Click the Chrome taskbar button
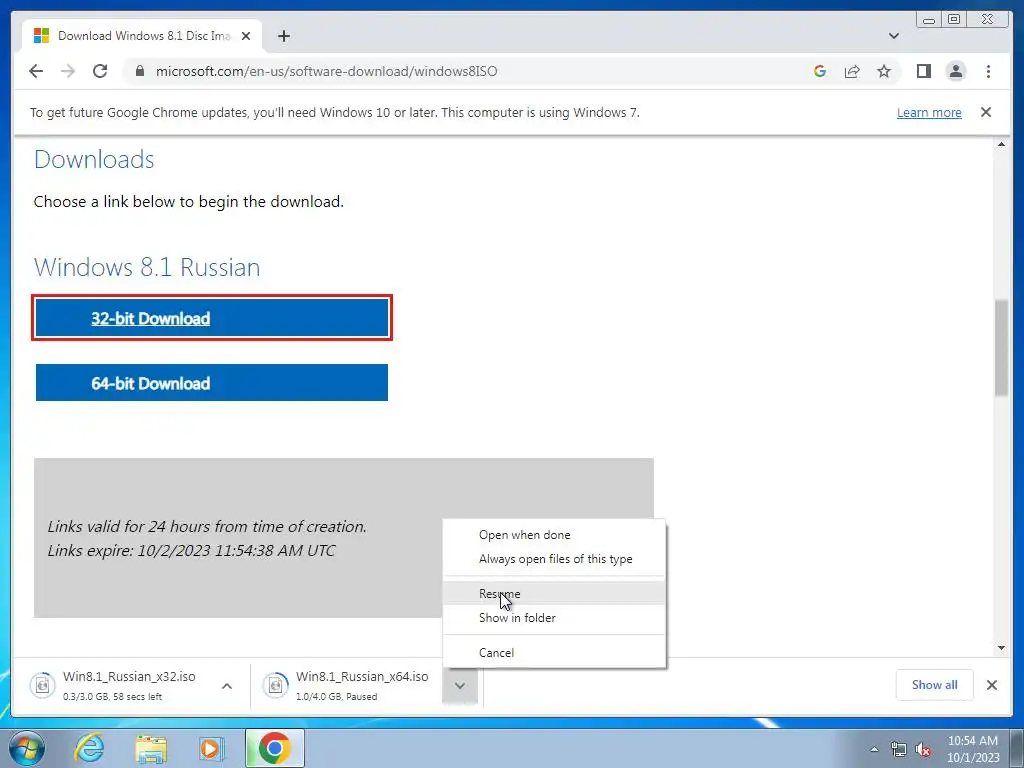Viewport: 1024px width, 768px height. 275,748
